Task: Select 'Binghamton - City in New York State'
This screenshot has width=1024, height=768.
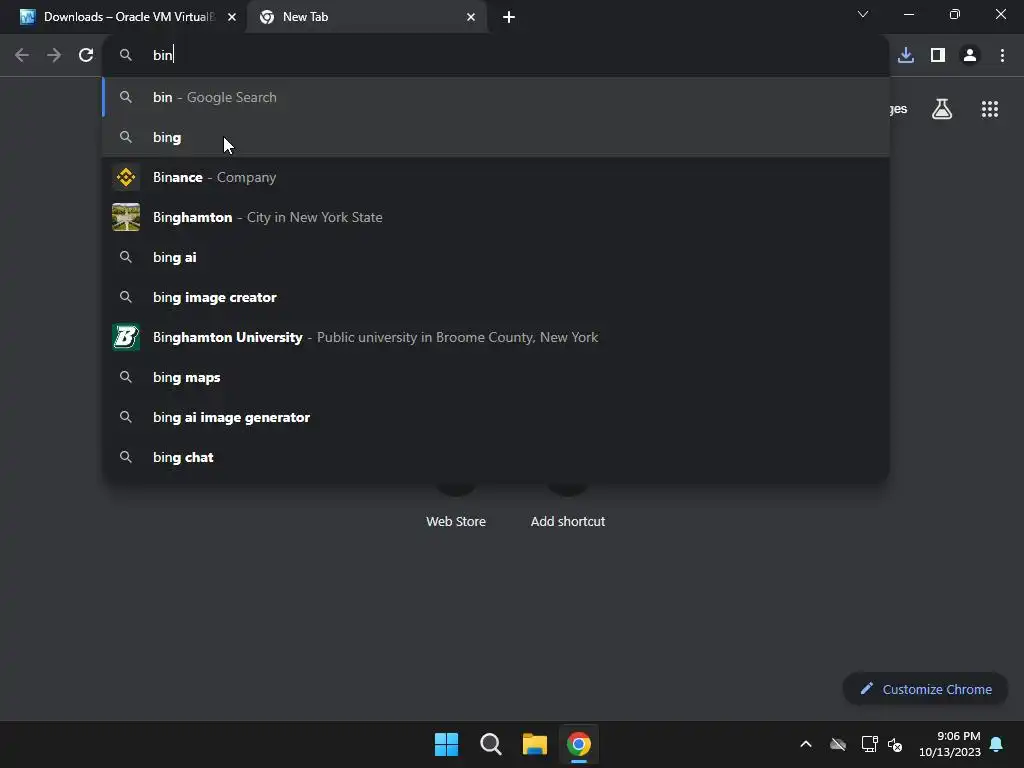Action: pyautogui.click(x=496, y=217)
